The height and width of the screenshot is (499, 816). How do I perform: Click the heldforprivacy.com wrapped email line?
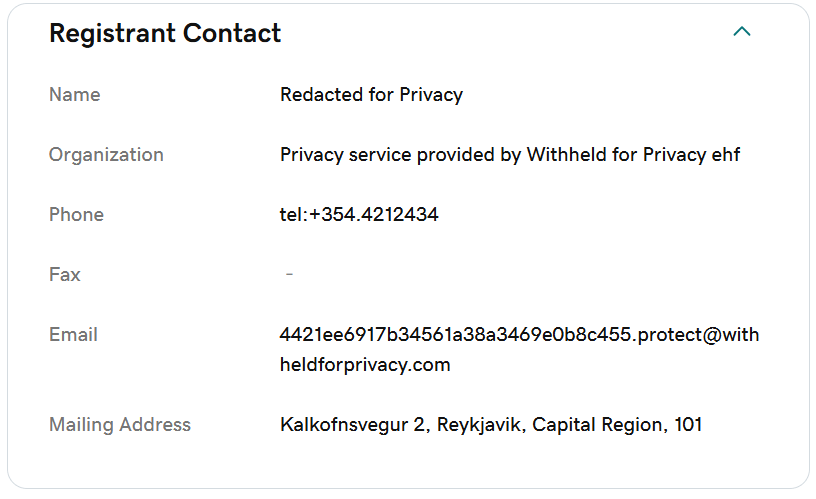click(365, 365)
